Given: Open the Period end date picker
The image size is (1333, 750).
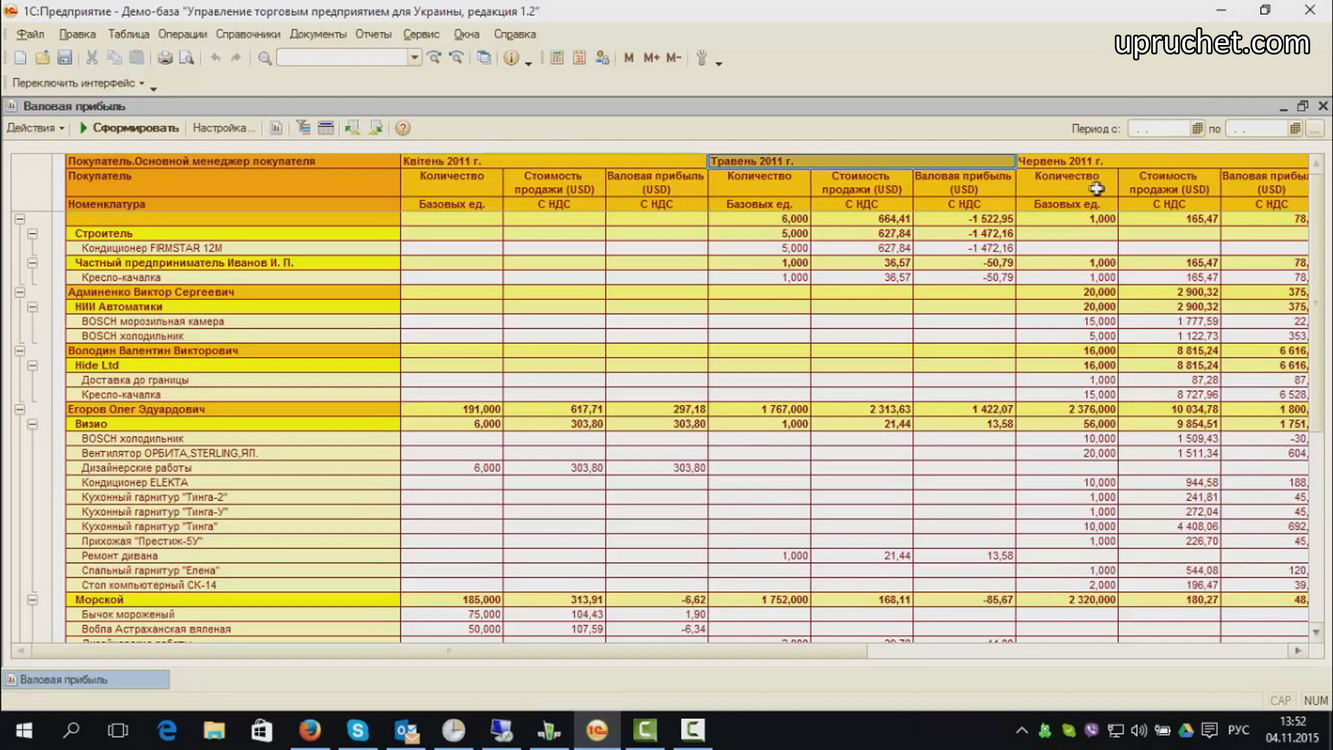Looking at the screenshot, I should coord(1295,128).
